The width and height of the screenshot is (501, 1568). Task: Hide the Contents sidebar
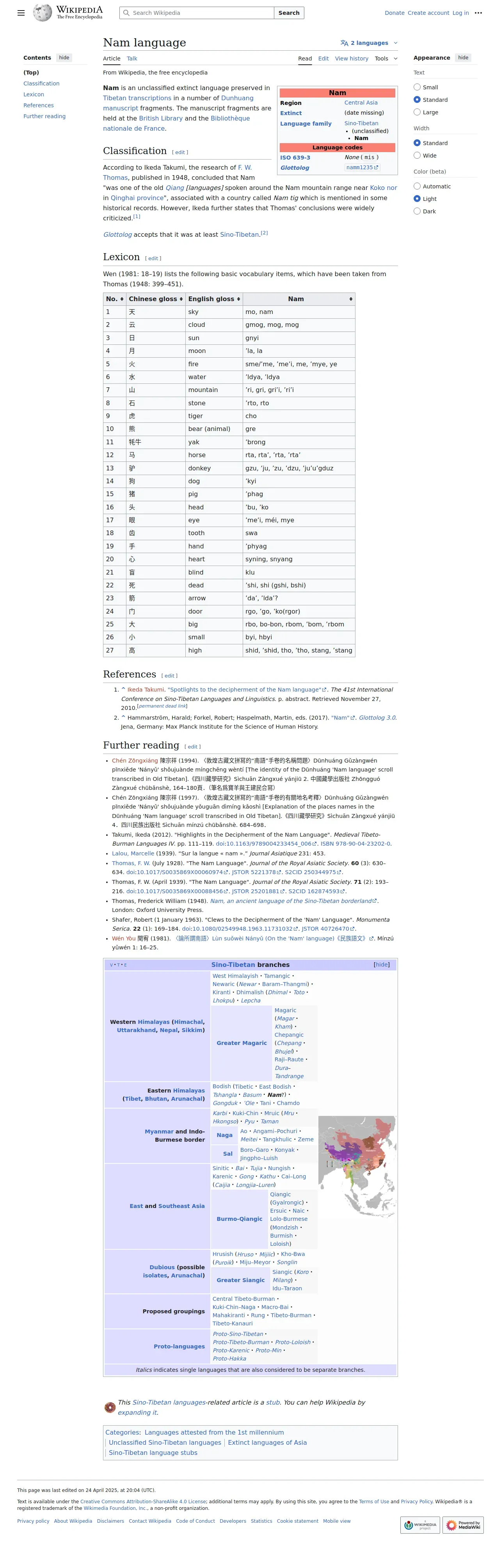pyautogui.click(x=64, y=58)
